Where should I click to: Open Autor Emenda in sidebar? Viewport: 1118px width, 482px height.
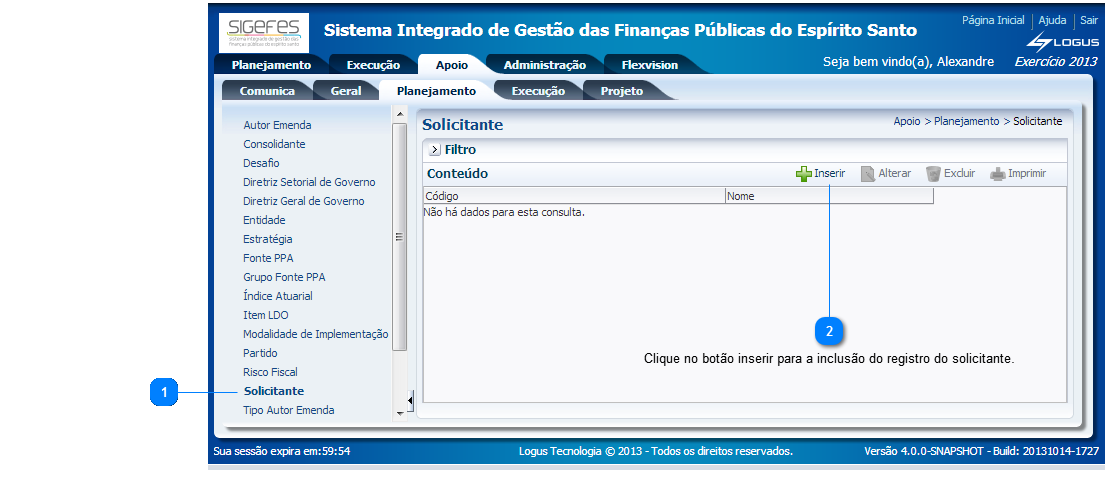(277, 125)
